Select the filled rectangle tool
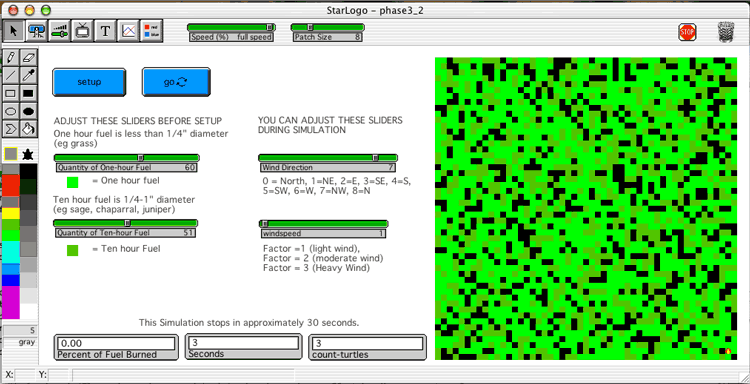This screenshot has height=384, width=750. tap(29, 93)
